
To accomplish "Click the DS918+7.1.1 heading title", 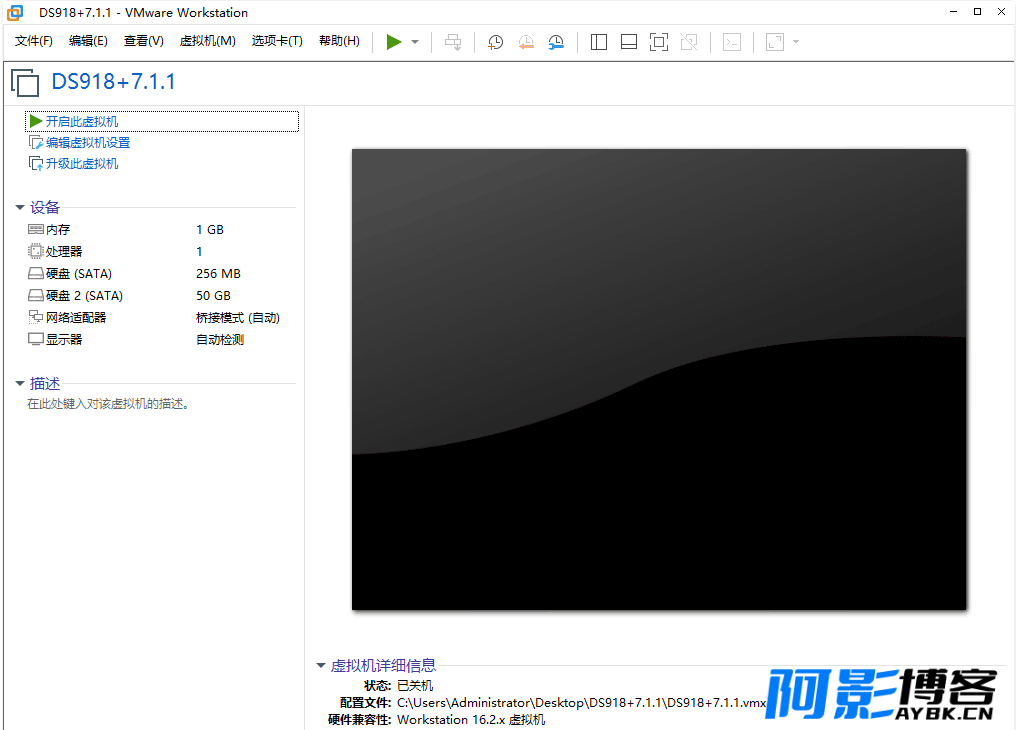I will pyautogui.click(x=113, y=82).
